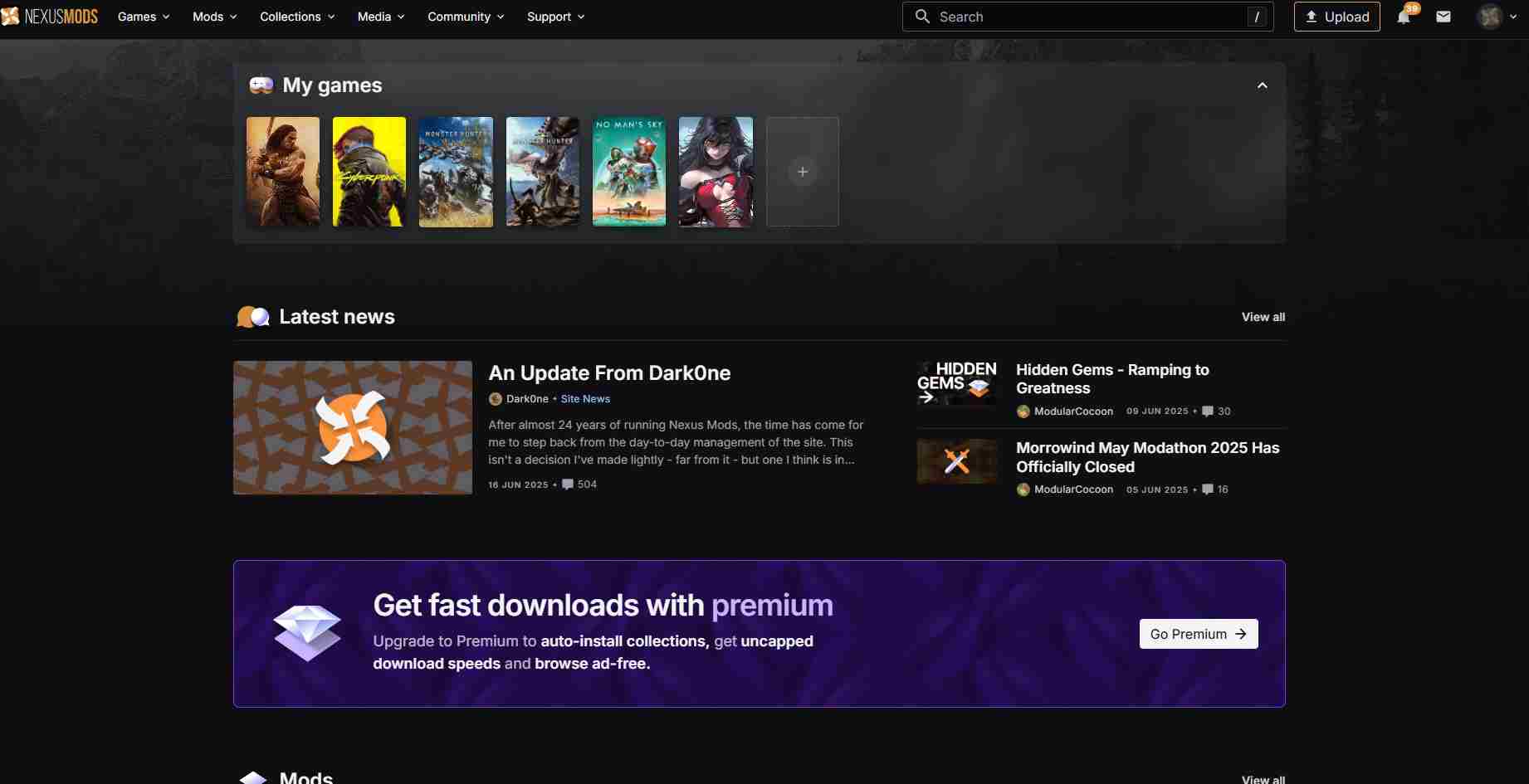Open the user profile avatar menu
Image resolution: width=1529 pixels, height=784 pixels.
1491,17
